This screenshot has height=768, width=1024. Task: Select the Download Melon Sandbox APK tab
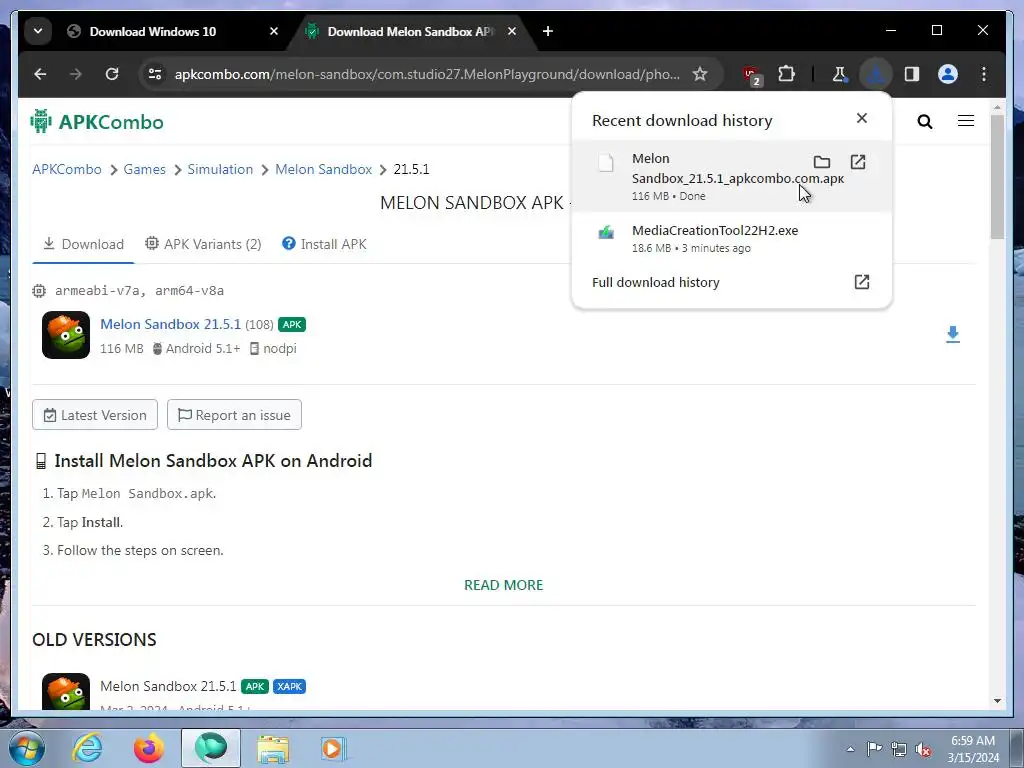(x=411, y=31)
